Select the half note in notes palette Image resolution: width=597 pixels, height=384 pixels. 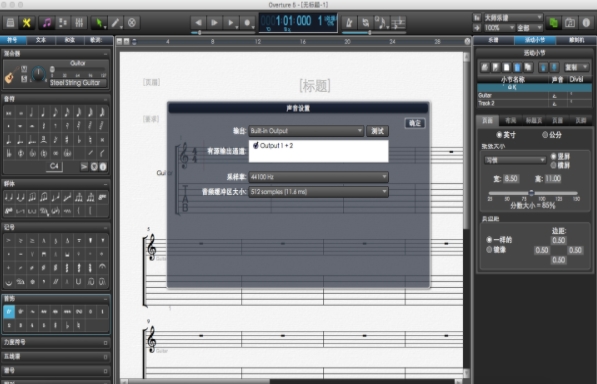coord(32,113)
